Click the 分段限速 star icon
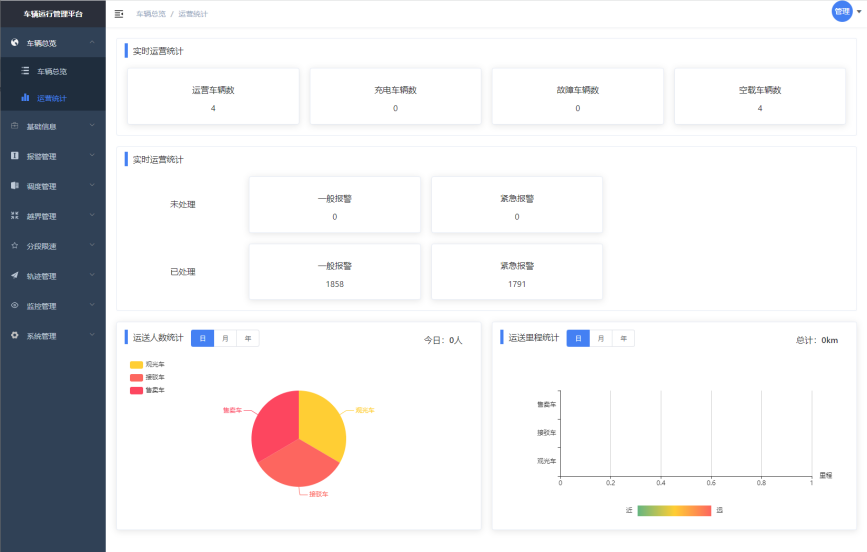The image size is (867, 552). (15, 246)
